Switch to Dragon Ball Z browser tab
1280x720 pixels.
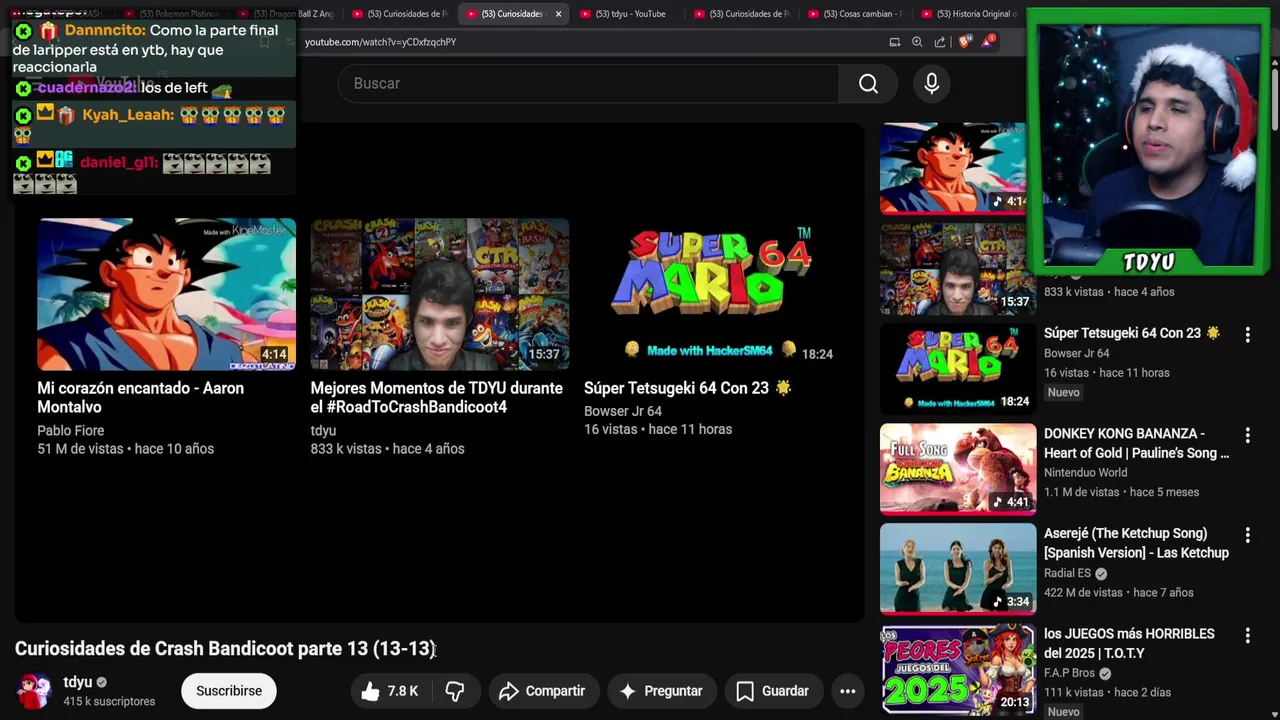coord(284,14)
